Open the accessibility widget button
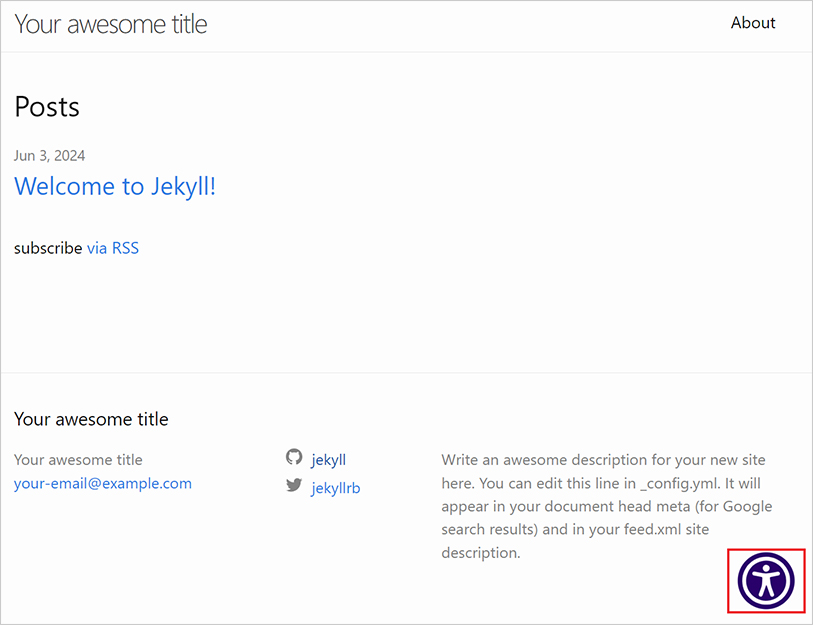Viewport: 813px width, 625px height. (x=766, y=581)
